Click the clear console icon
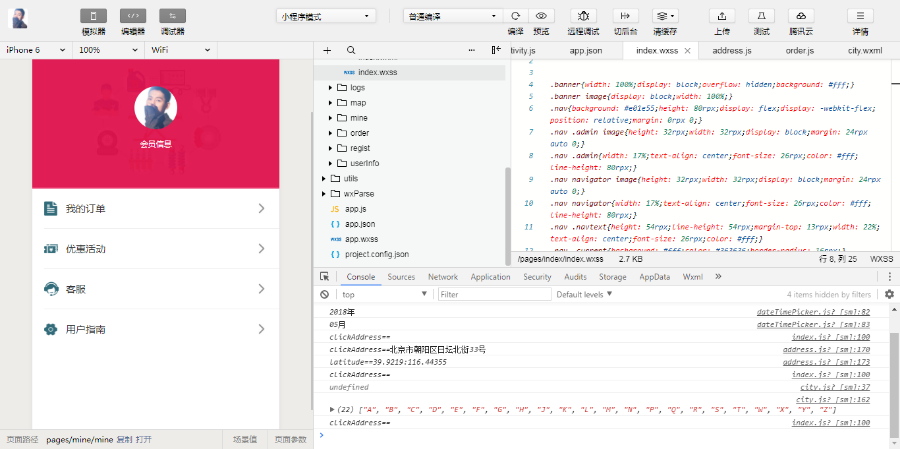 (x=325, y=294)
